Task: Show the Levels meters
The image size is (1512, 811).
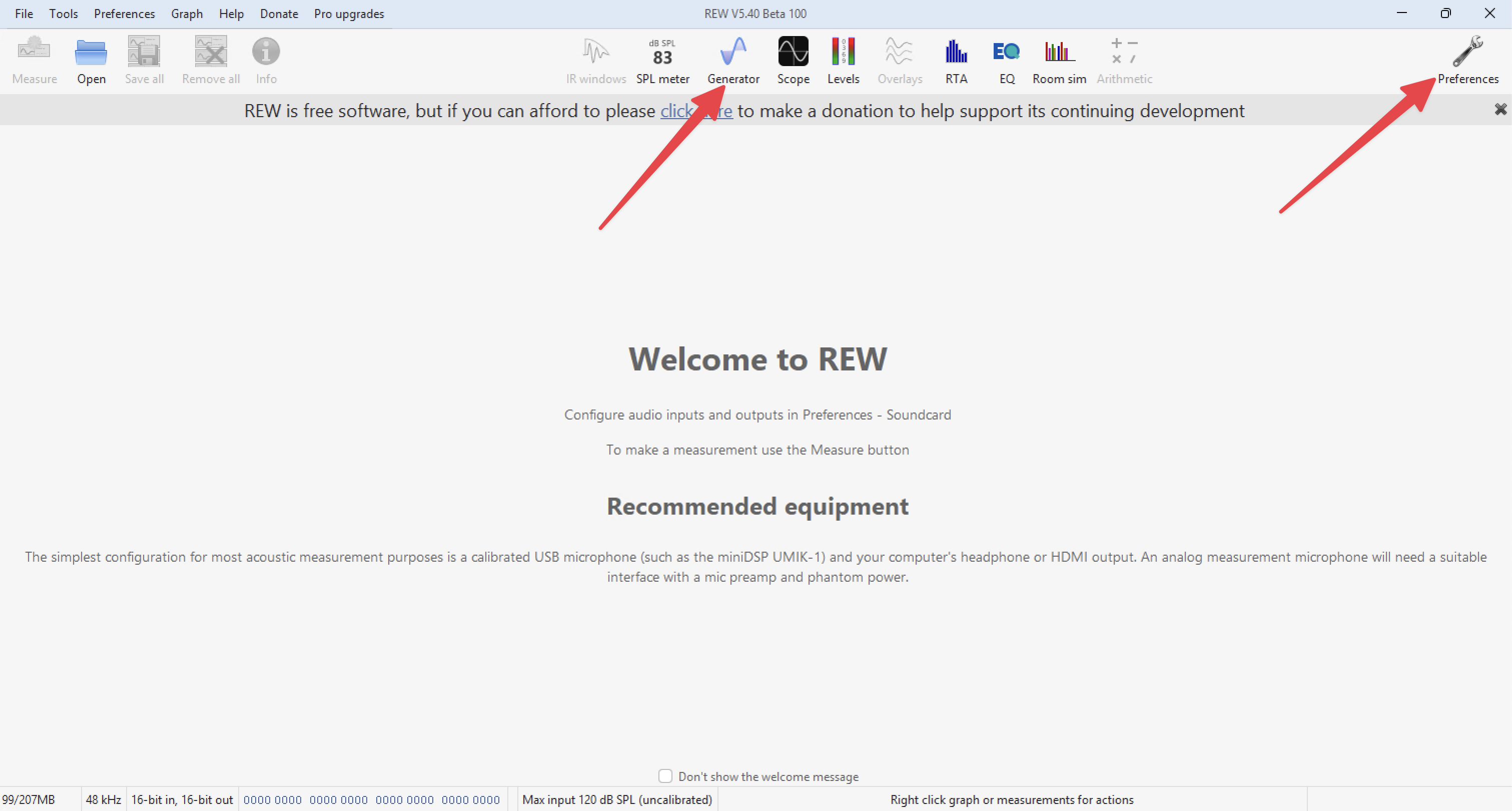Action: click(843, 59)
